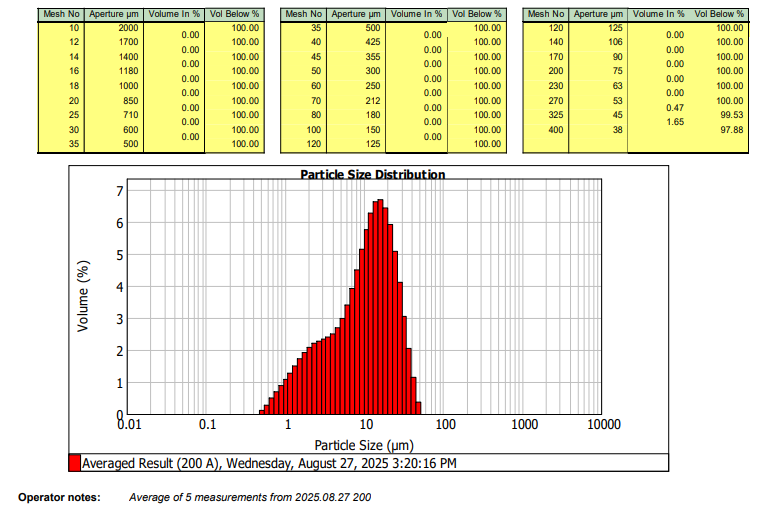Click the Particle Size (µm) x-axis label
The image size is (762, 509).
364,444
